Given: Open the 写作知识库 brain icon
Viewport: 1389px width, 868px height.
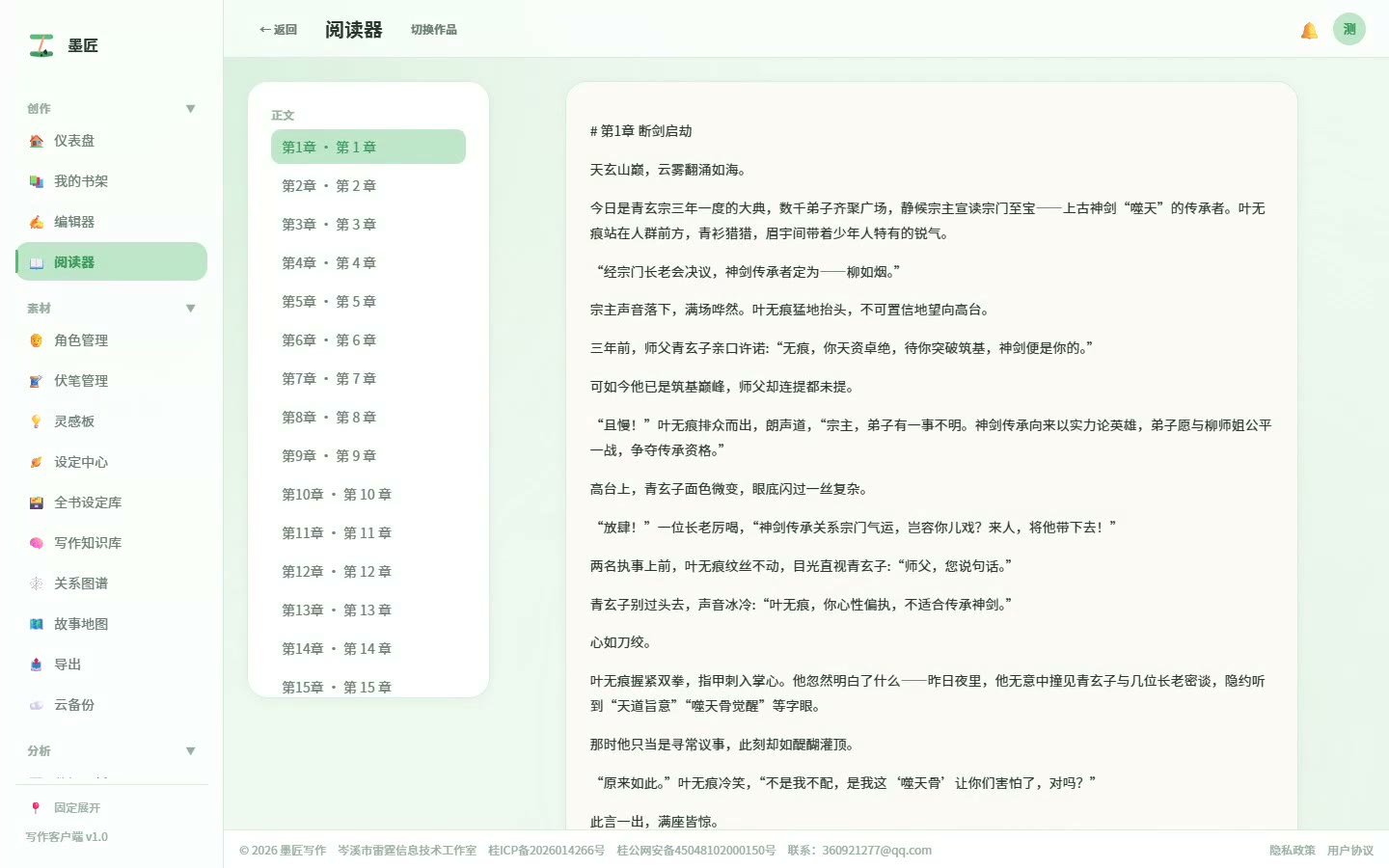Looking at the screenshot, I should 37,543.
